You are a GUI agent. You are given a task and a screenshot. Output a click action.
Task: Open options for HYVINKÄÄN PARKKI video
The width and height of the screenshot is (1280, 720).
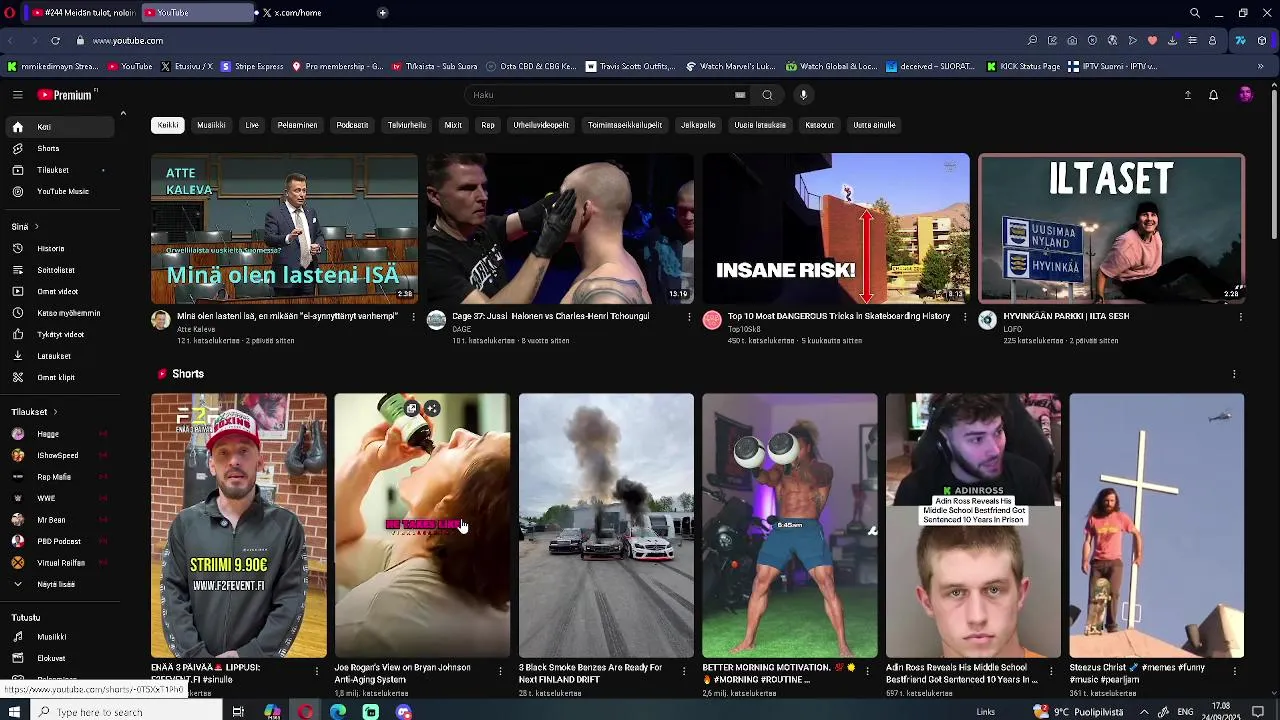pos(1241,317)
